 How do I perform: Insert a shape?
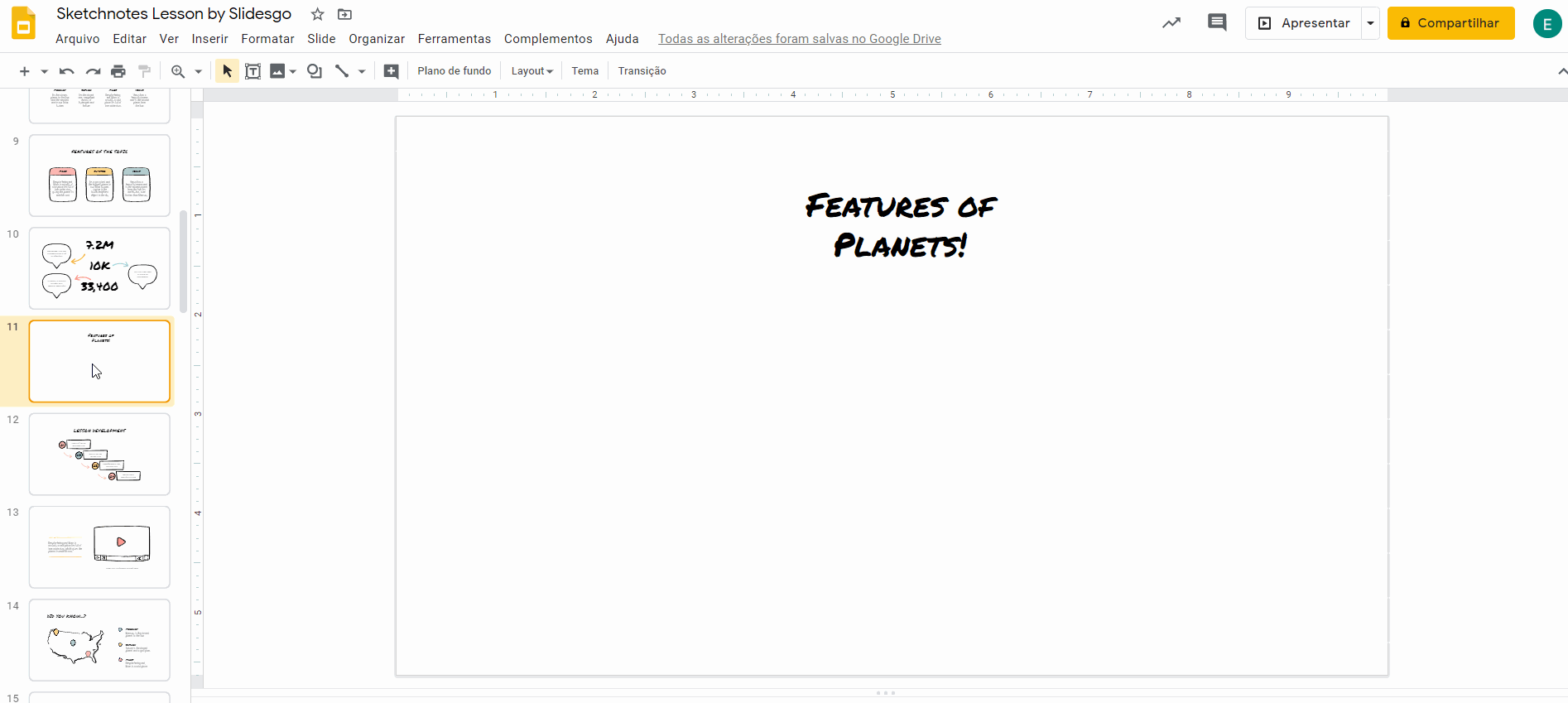315,71
